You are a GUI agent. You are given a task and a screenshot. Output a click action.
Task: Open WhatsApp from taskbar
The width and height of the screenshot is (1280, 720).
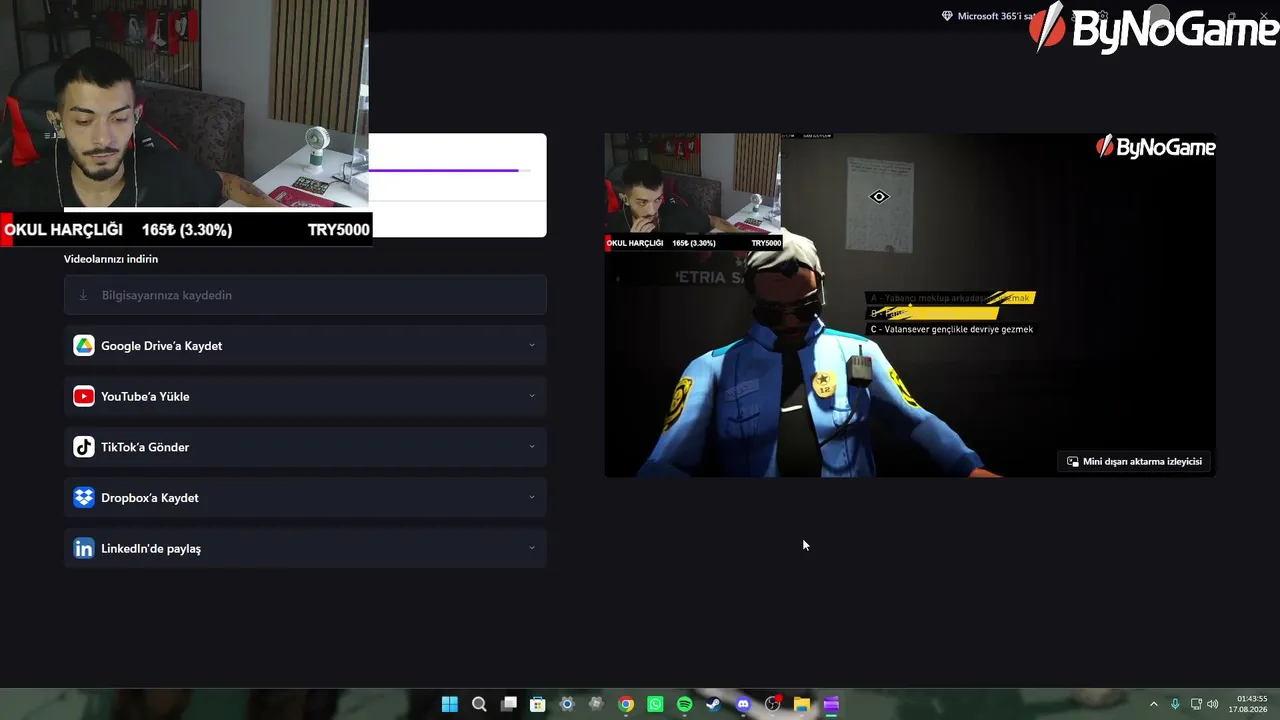tap(655, 704)
